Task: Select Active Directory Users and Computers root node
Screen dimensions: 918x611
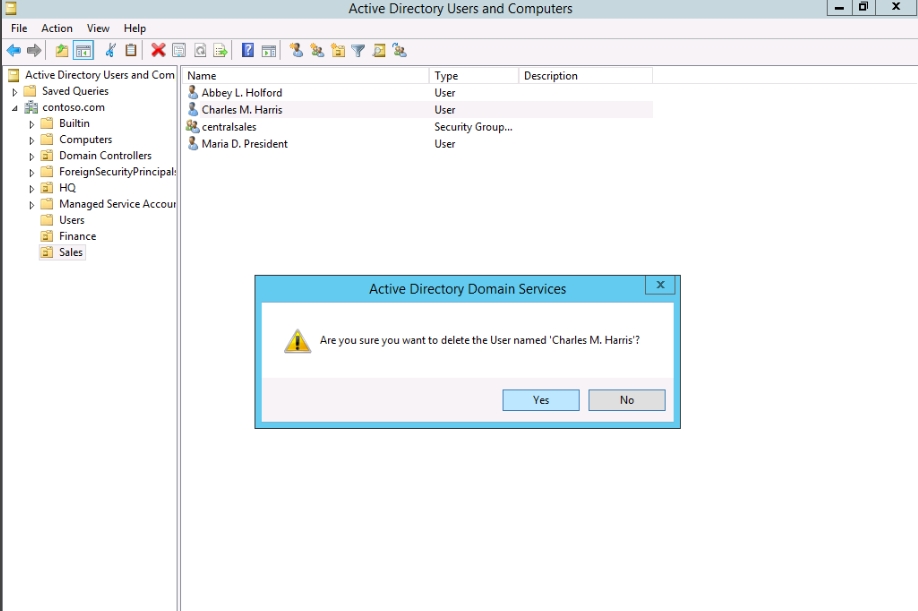Action: 100,75
